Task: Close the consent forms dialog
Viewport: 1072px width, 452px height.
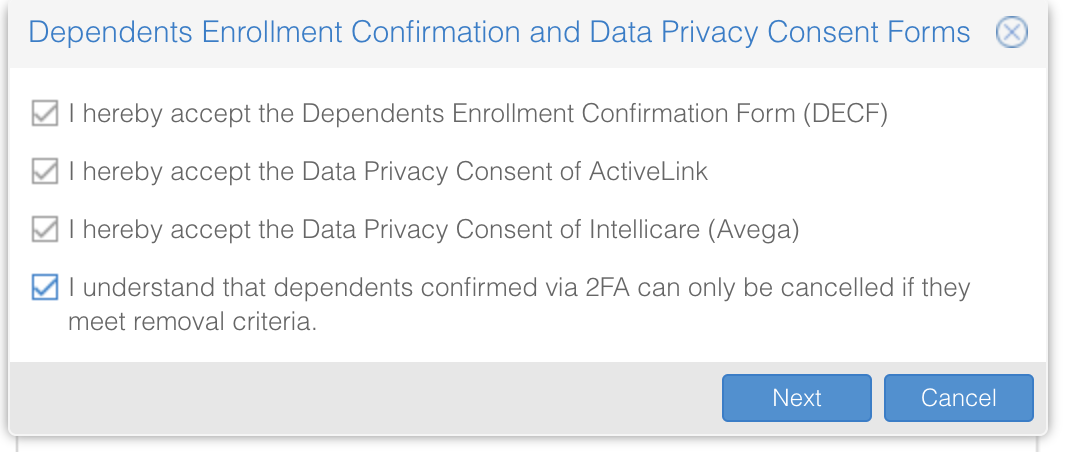Action: tap(1012, 33)
